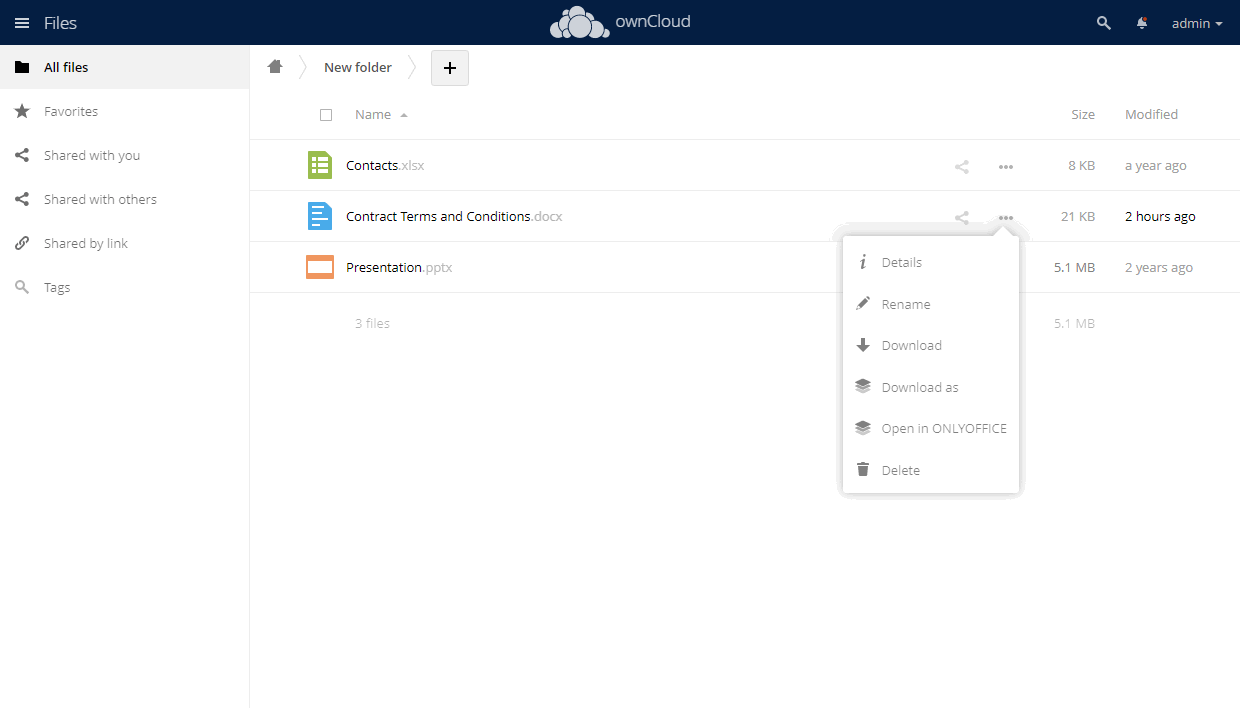
Task: Click the share icon beside Shared with you
Action: 22,155
